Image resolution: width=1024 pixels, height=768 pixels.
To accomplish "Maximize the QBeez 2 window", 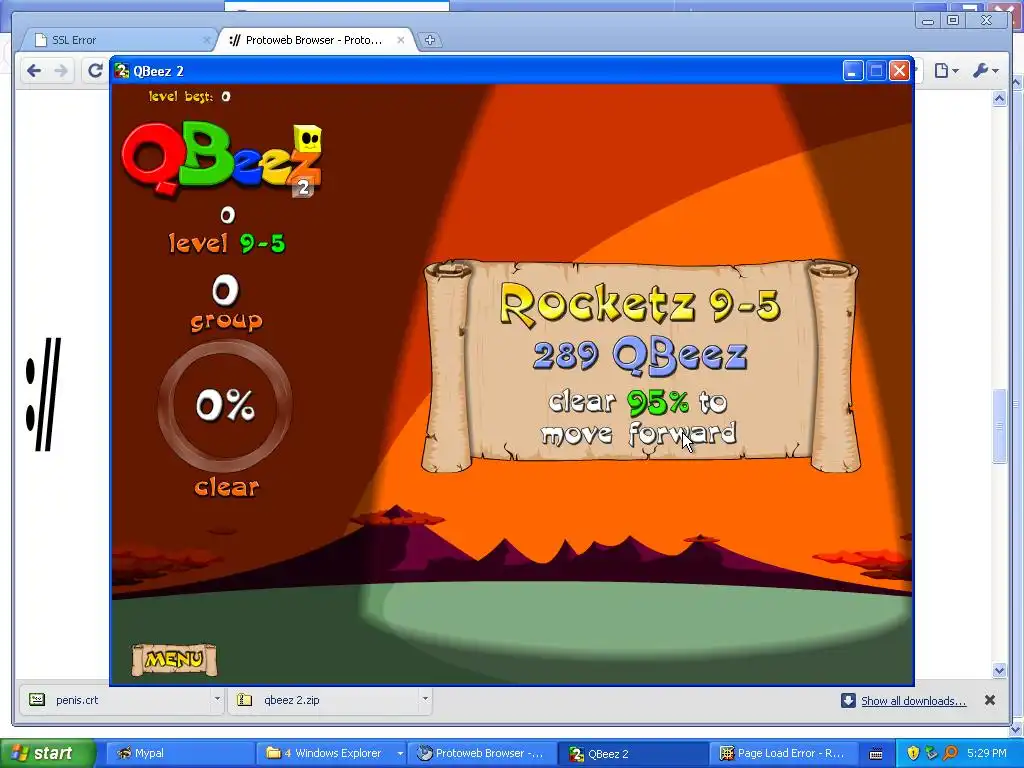I will (876, 71).
